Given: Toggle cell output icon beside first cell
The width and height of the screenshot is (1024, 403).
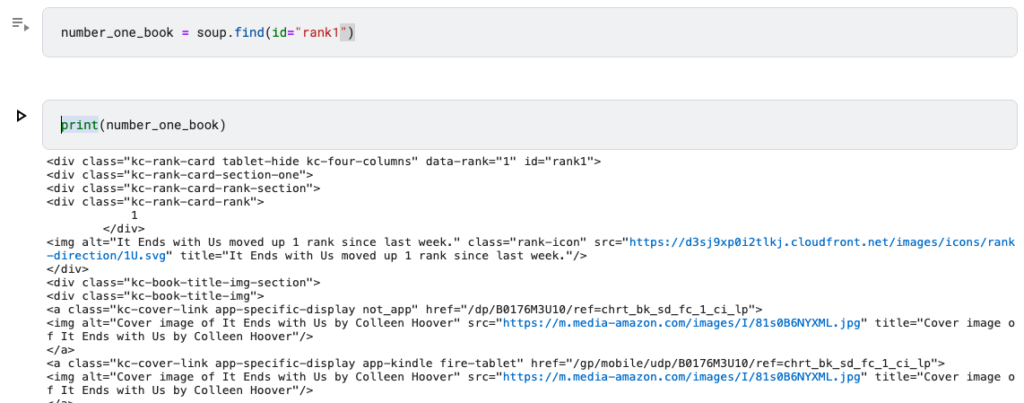Looking at the screenshot, I should 20,24.
